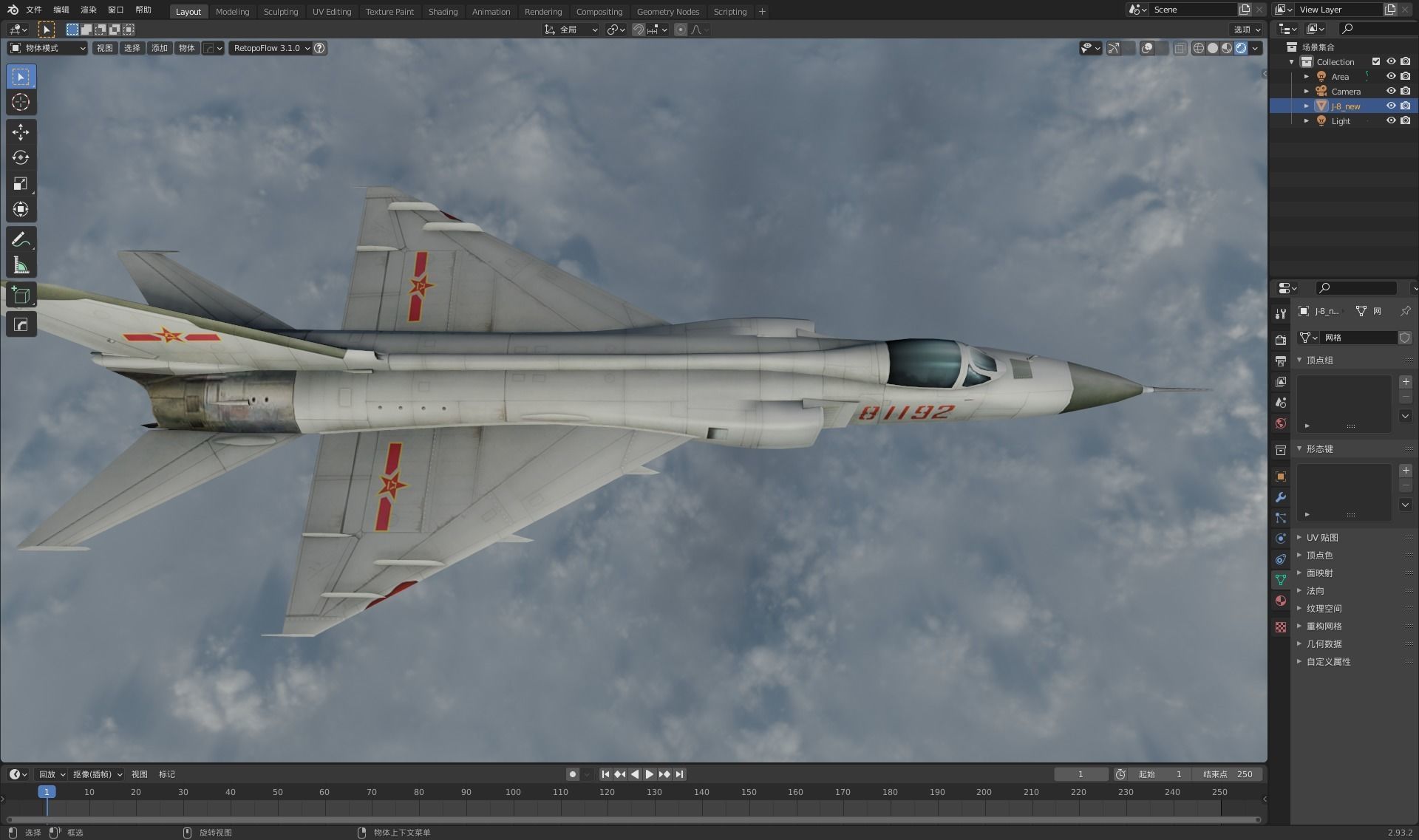The height and width of the screenshot is (840, 1419).
Task: Collapse the 顶点组 panel
Action: tap(1300, 360)
